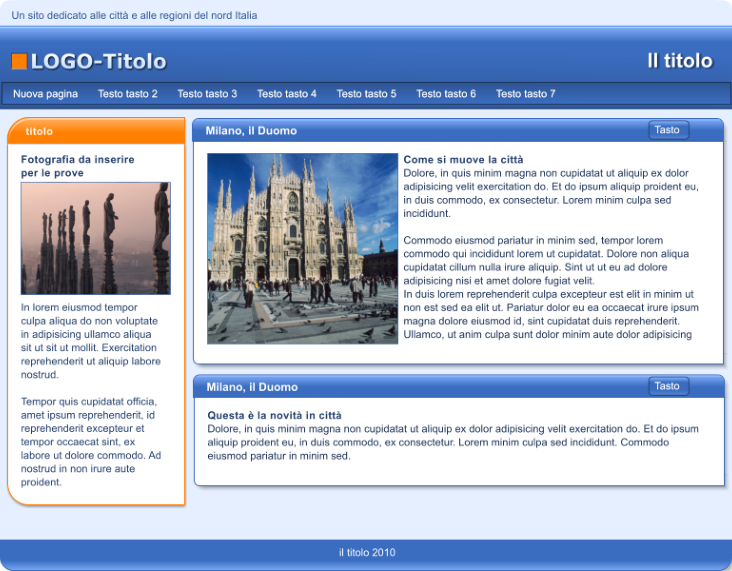
Task: Click the top tagline 'Un sito dedicato alle città'
Action: pyautogui.click(x=134, y=16)
